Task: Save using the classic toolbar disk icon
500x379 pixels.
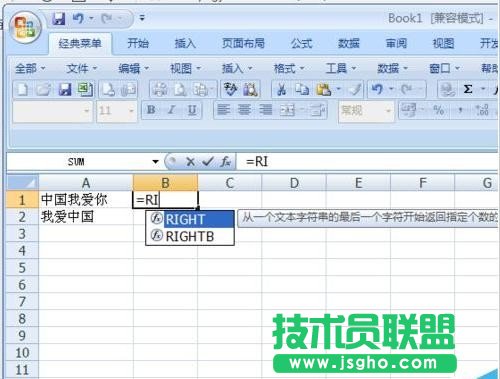Action: [65, 90]
